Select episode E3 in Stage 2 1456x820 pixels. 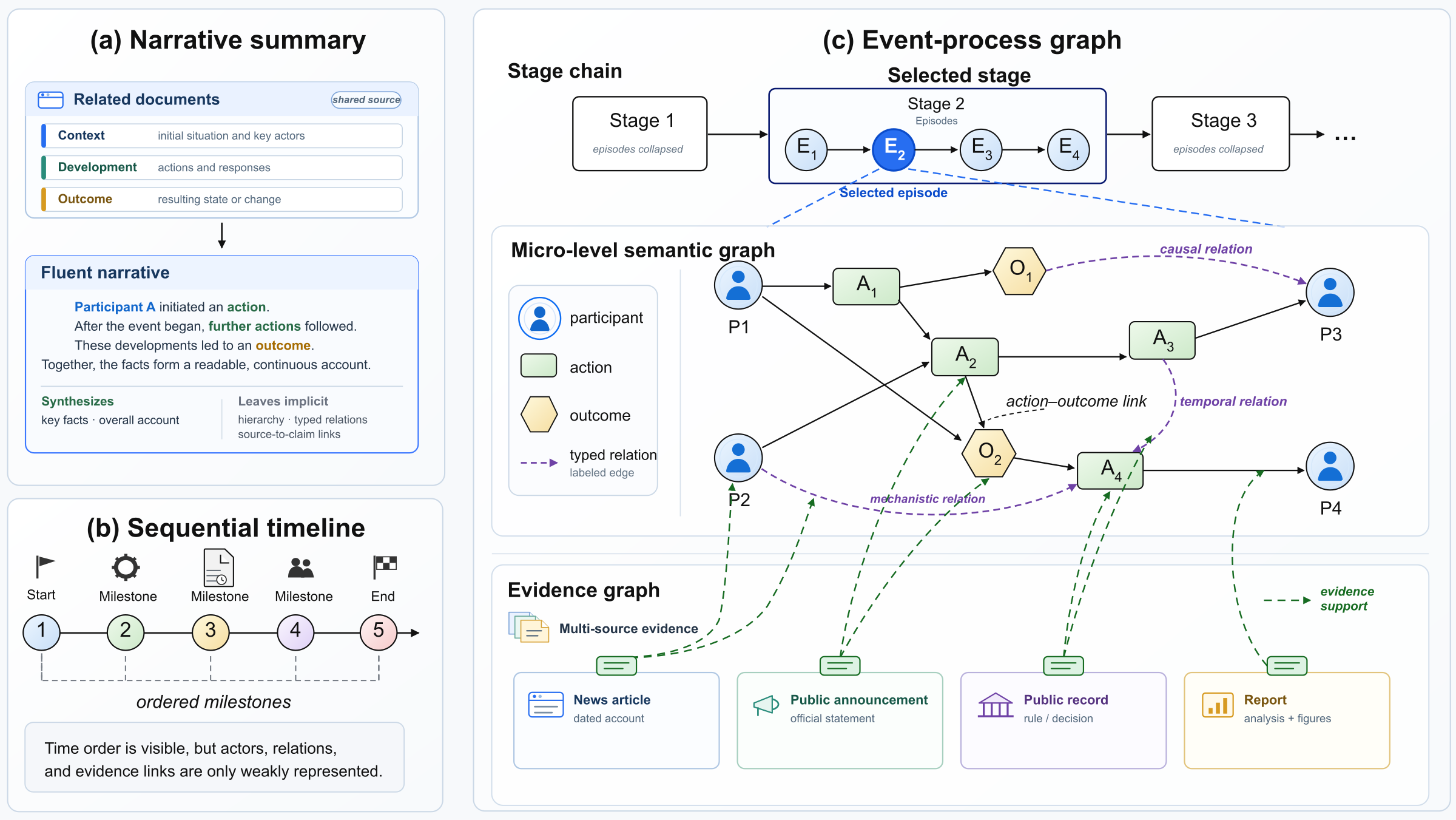[x=981, y=149]
